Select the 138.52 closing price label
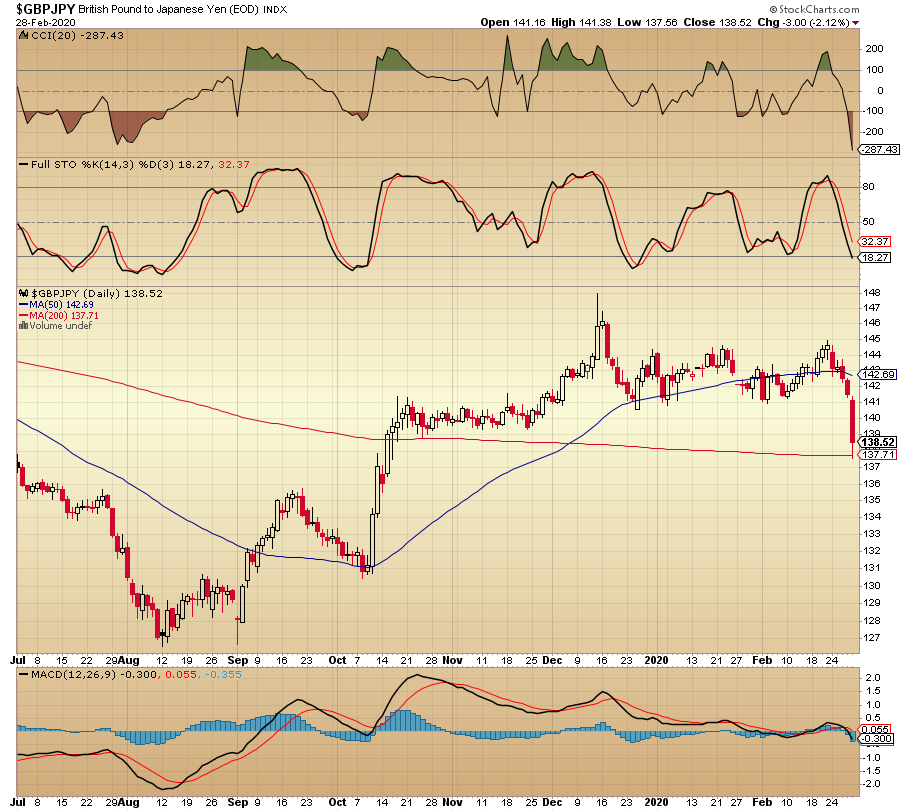 [877, 442]
